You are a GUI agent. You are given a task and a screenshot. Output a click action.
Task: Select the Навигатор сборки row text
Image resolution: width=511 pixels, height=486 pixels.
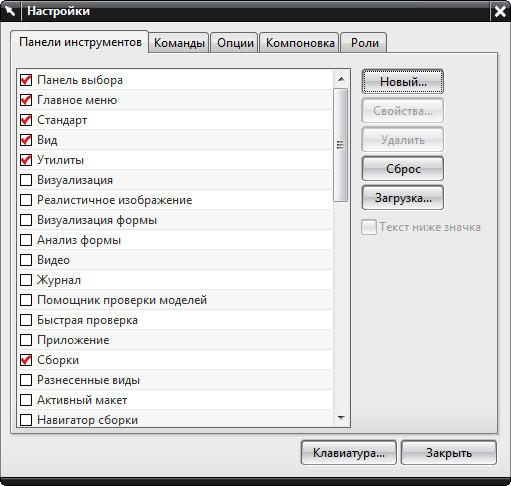point(87,420)
